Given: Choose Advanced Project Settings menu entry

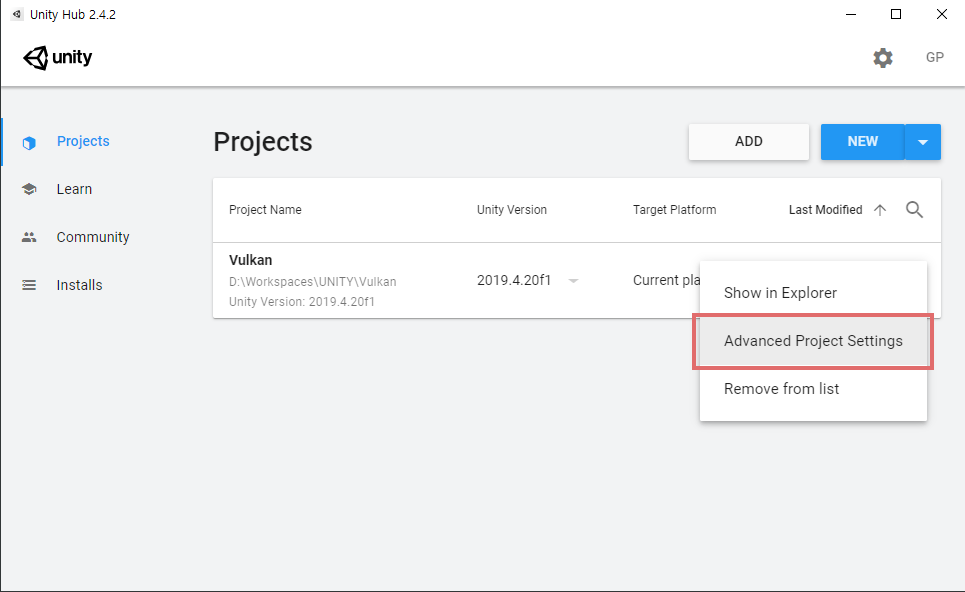Looking at the screenshot, I should click(813, 341).
